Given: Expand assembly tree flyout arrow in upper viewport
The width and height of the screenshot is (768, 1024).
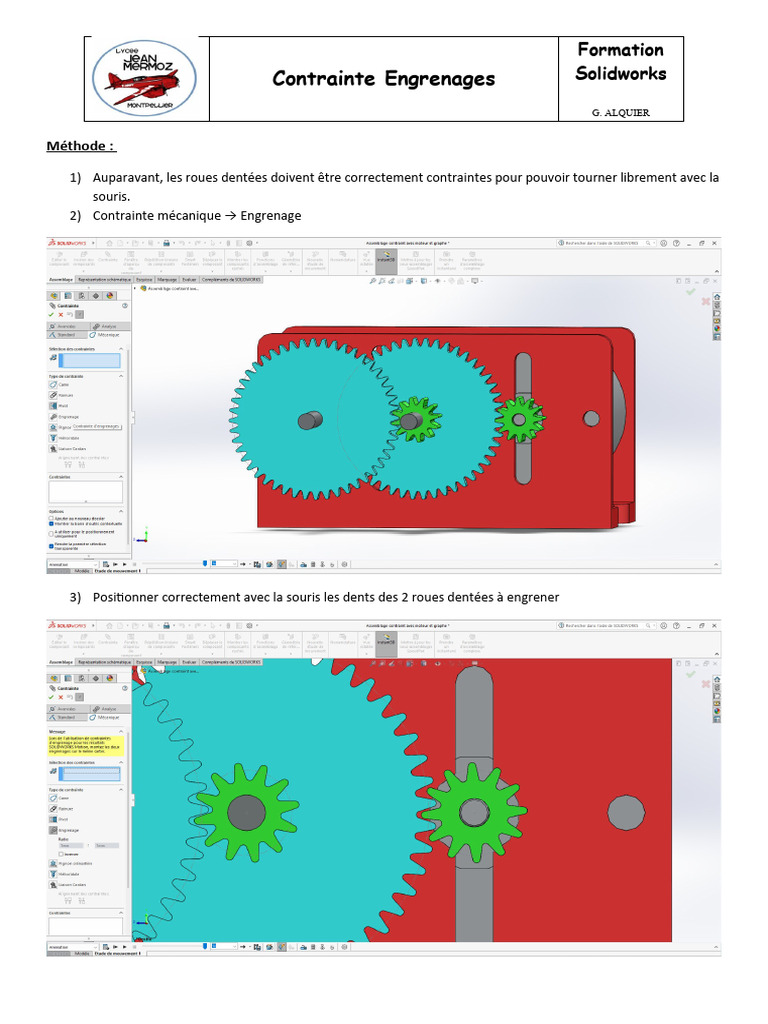Looking at the screenshot, I should (x=135, y=288).
